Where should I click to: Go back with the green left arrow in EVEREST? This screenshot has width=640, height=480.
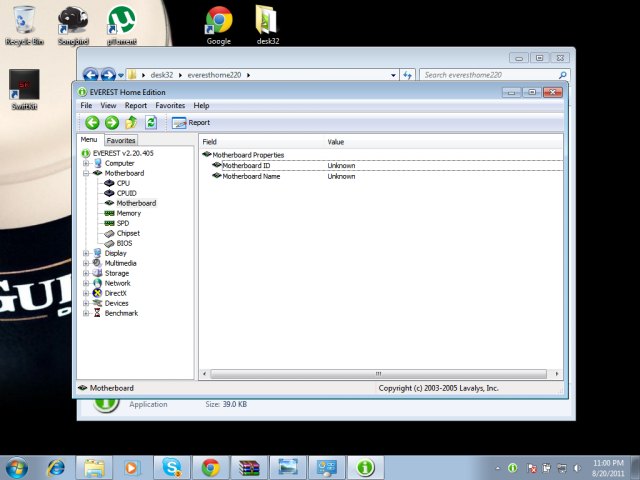point(92,122)
